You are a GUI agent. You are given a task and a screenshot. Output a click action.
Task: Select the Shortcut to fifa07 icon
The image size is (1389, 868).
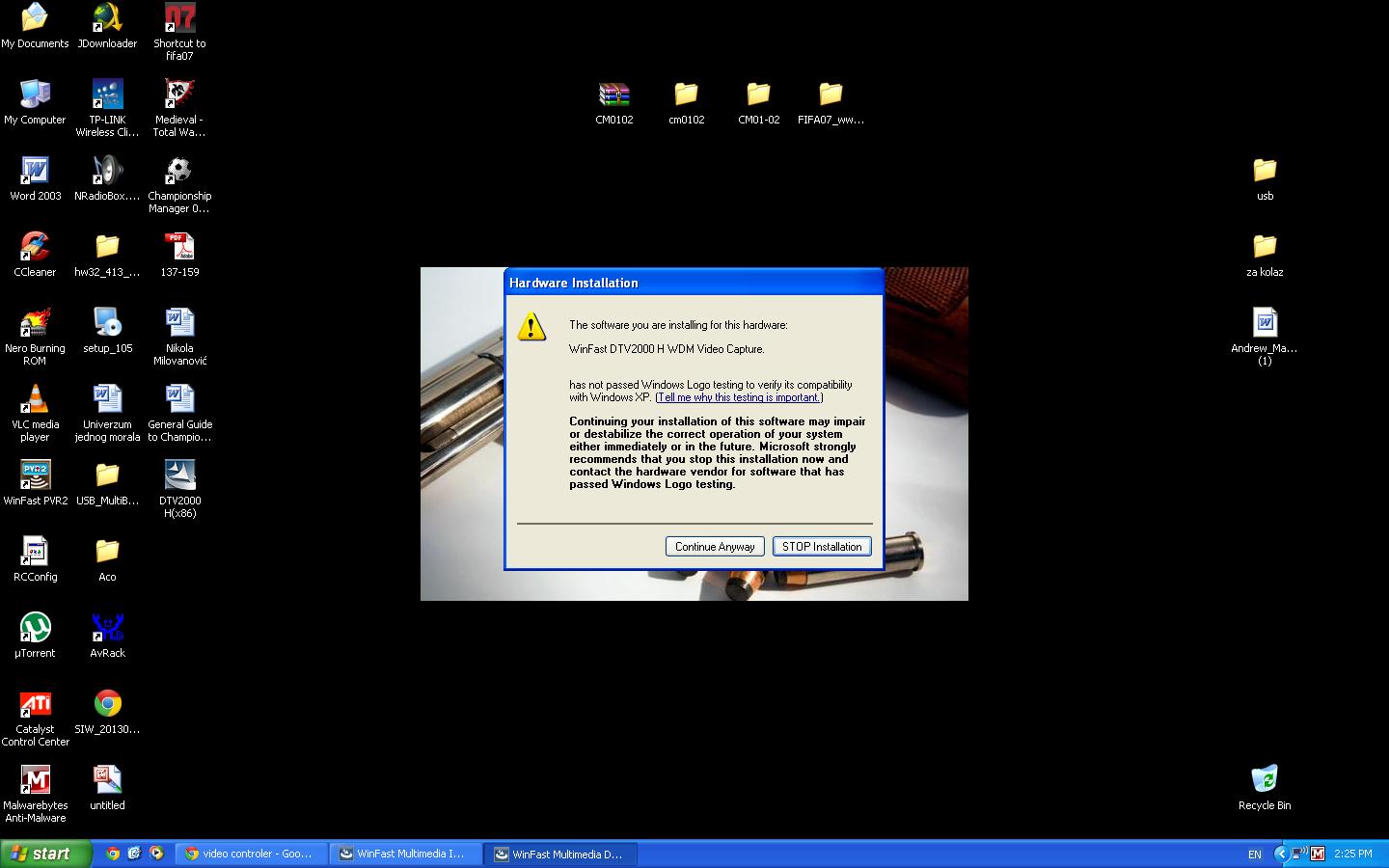tap(179, 32)
